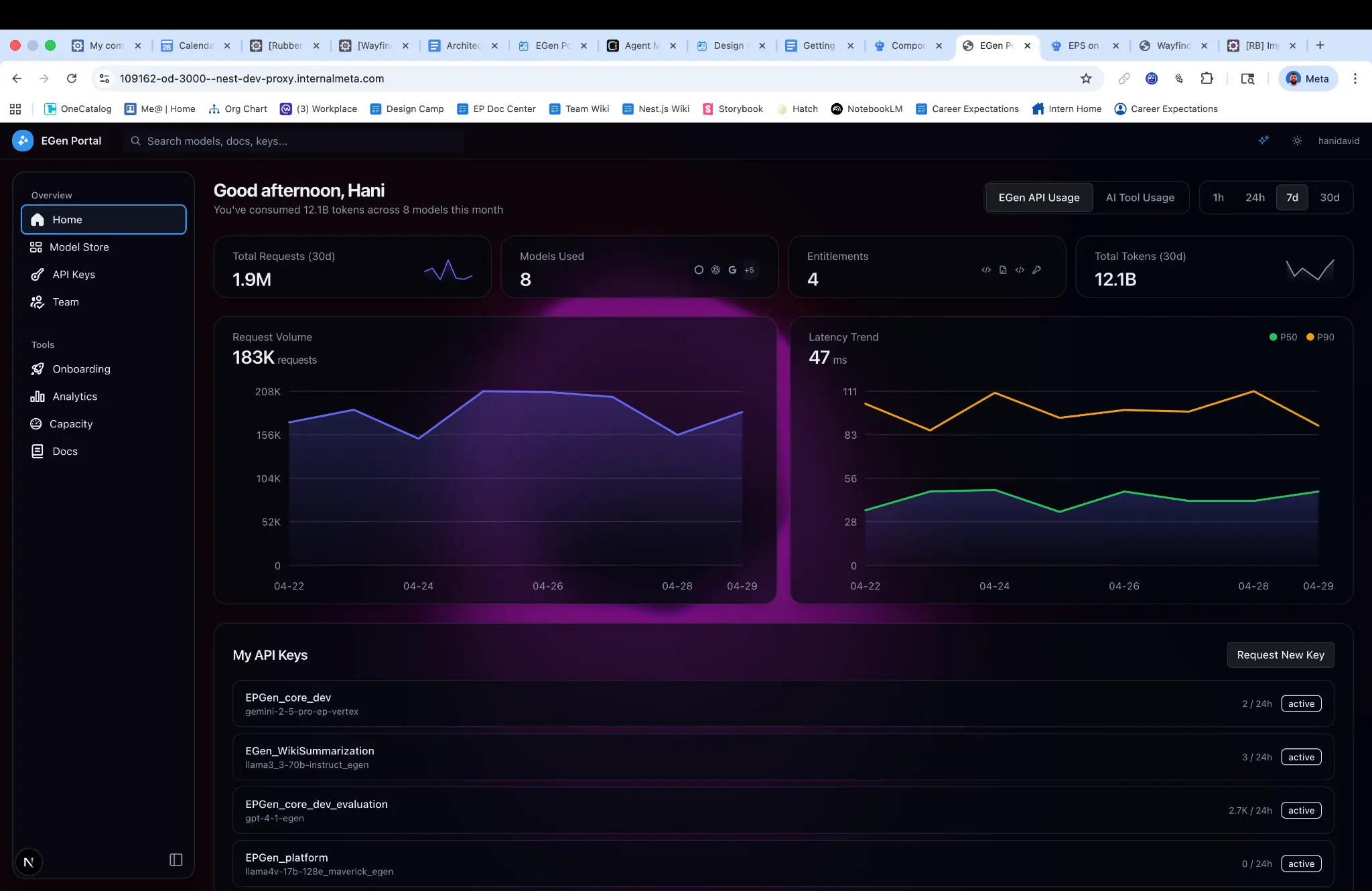Open the Home sidebar item

click(x=104, y=220)
